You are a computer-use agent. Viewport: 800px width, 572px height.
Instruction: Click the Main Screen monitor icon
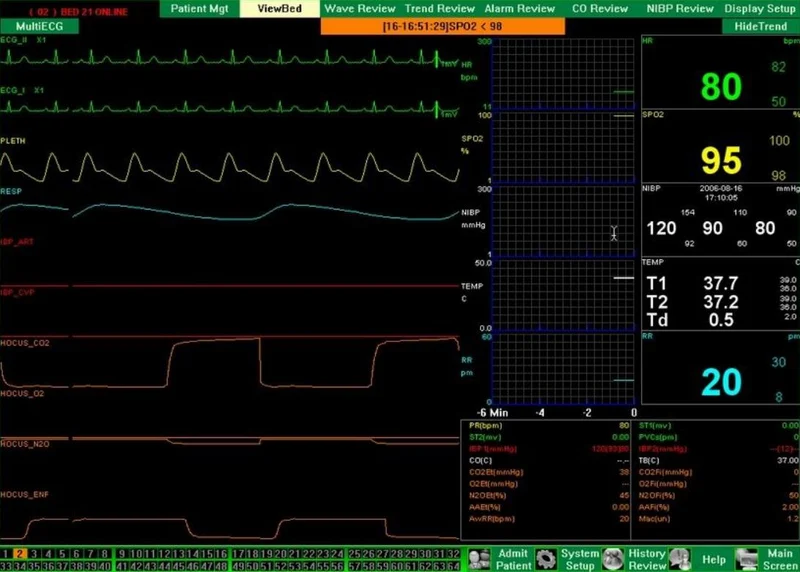point(746,559)
